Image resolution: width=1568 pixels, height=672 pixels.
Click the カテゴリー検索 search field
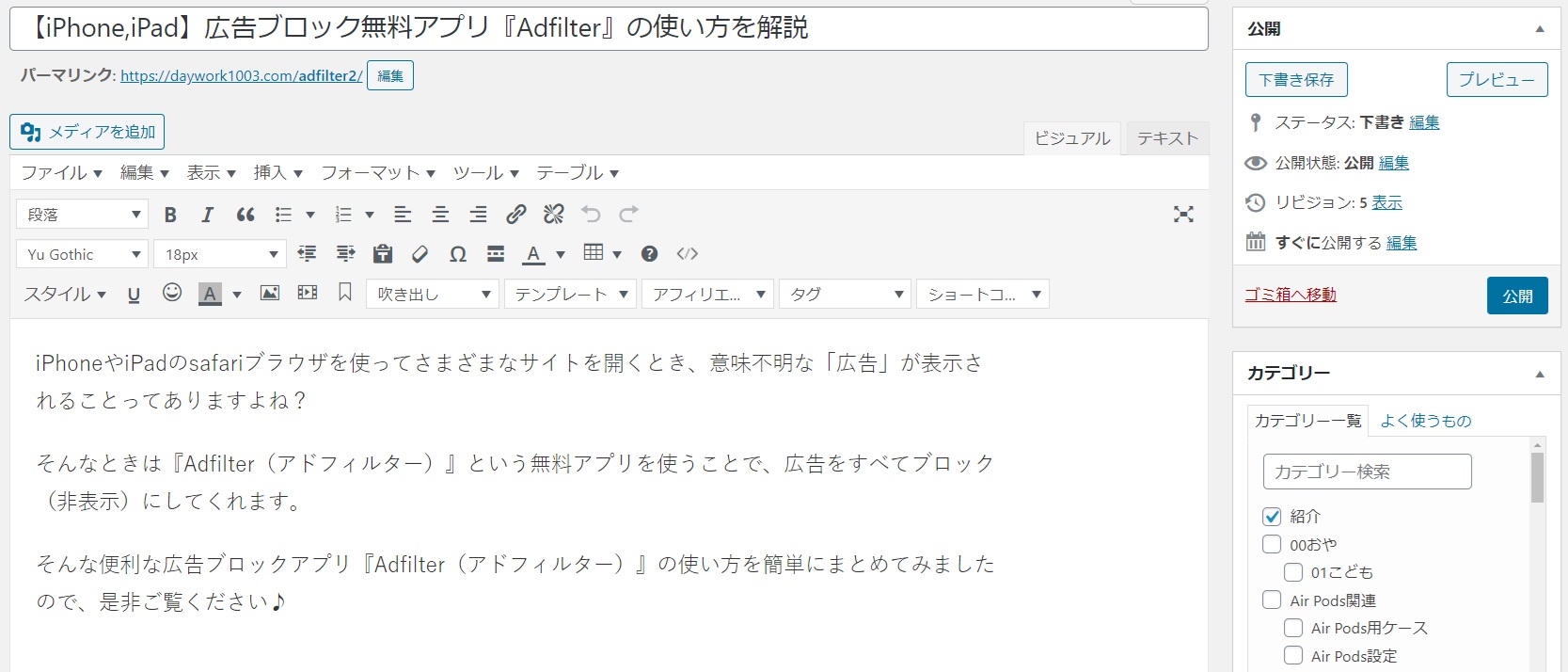click(1366, 472)
